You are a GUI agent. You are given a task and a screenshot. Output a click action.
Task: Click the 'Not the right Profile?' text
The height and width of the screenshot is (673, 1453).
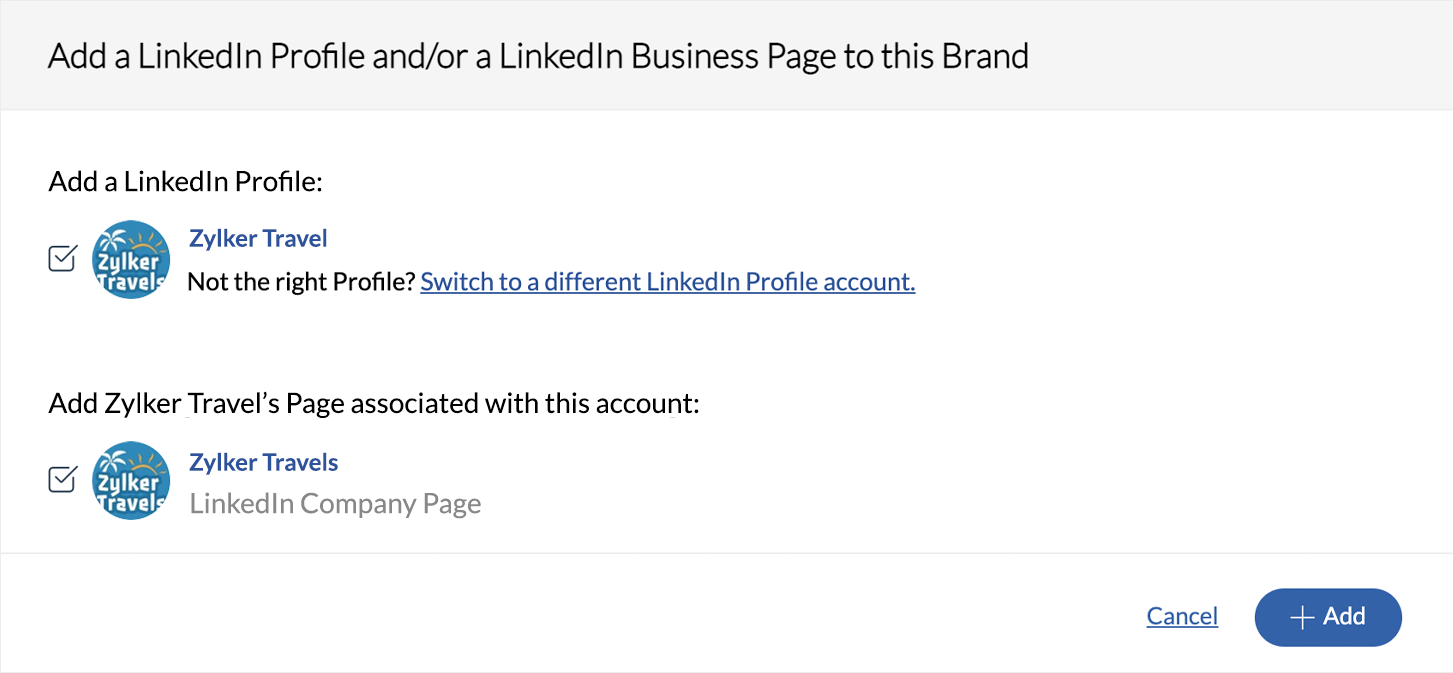coord(301,282)
